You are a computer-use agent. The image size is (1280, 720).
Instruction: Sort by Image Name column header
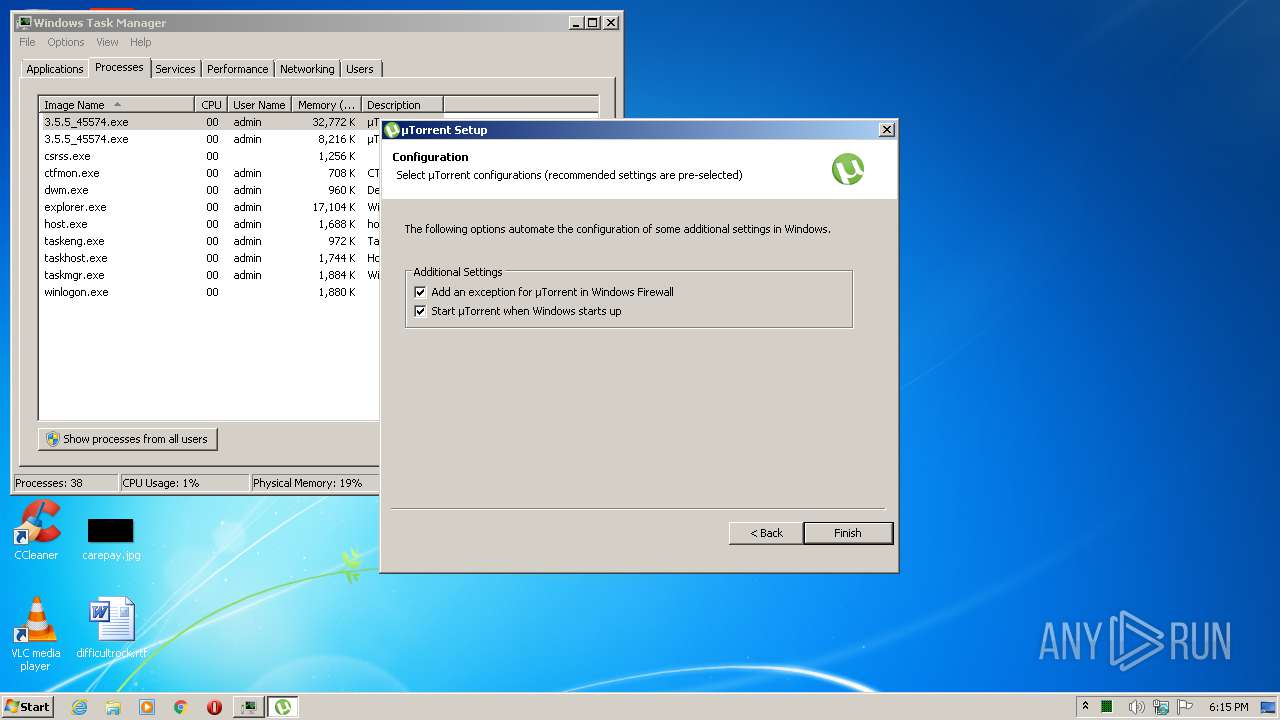[116, 105]
